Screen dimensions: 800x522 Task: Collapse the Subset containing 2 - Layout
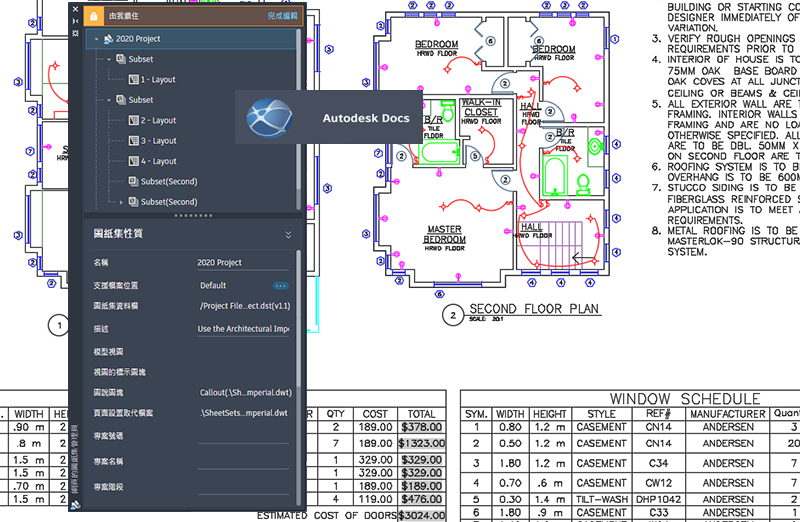[x=109, y=100]
